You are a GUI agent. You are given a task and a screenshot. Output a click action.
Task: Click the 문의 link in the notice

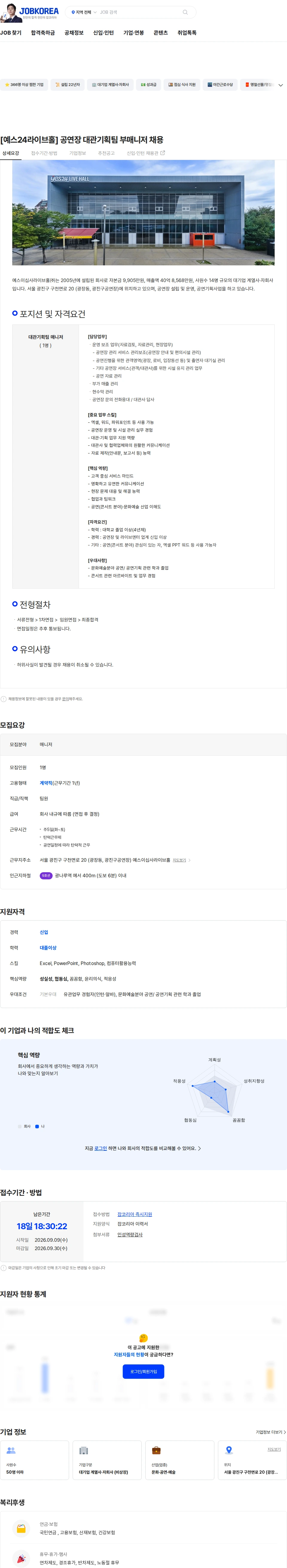point(65,699)
